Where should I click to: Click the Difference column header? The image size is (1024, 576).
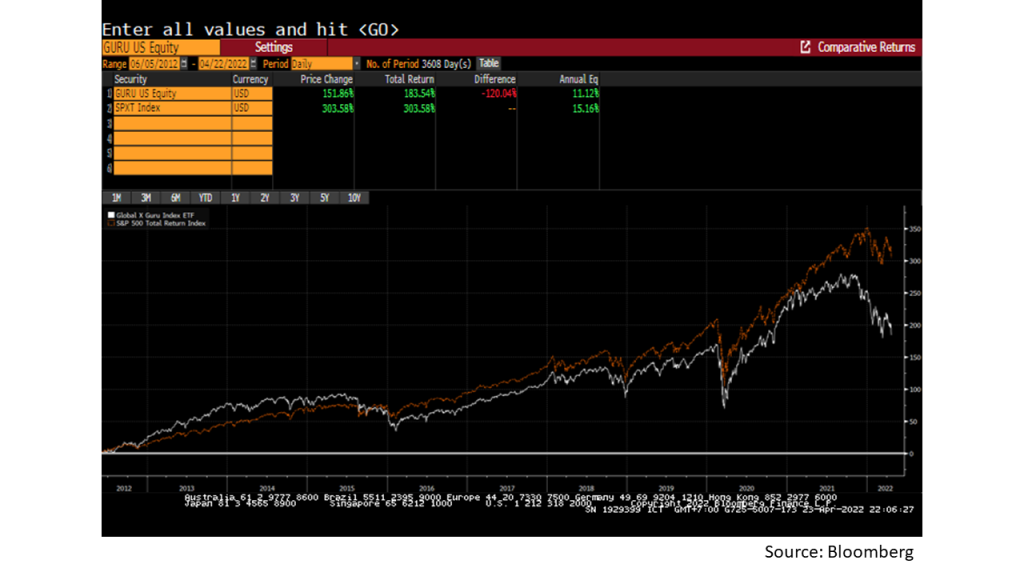(x=495, y=79)
